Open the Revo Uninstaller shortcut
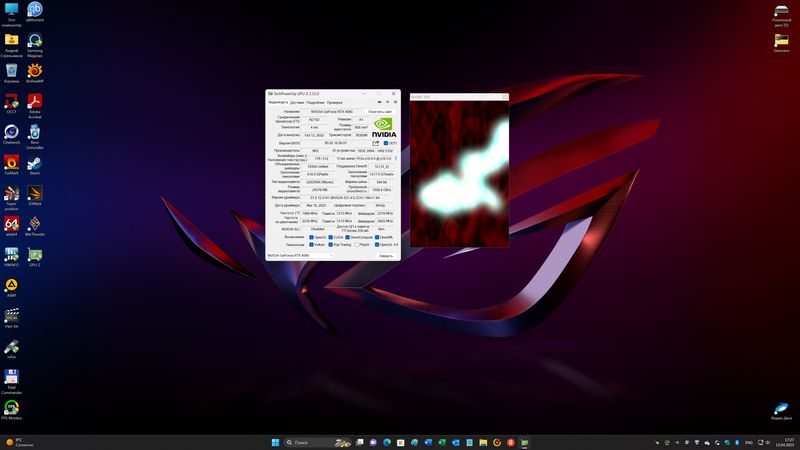 [35, 137]
